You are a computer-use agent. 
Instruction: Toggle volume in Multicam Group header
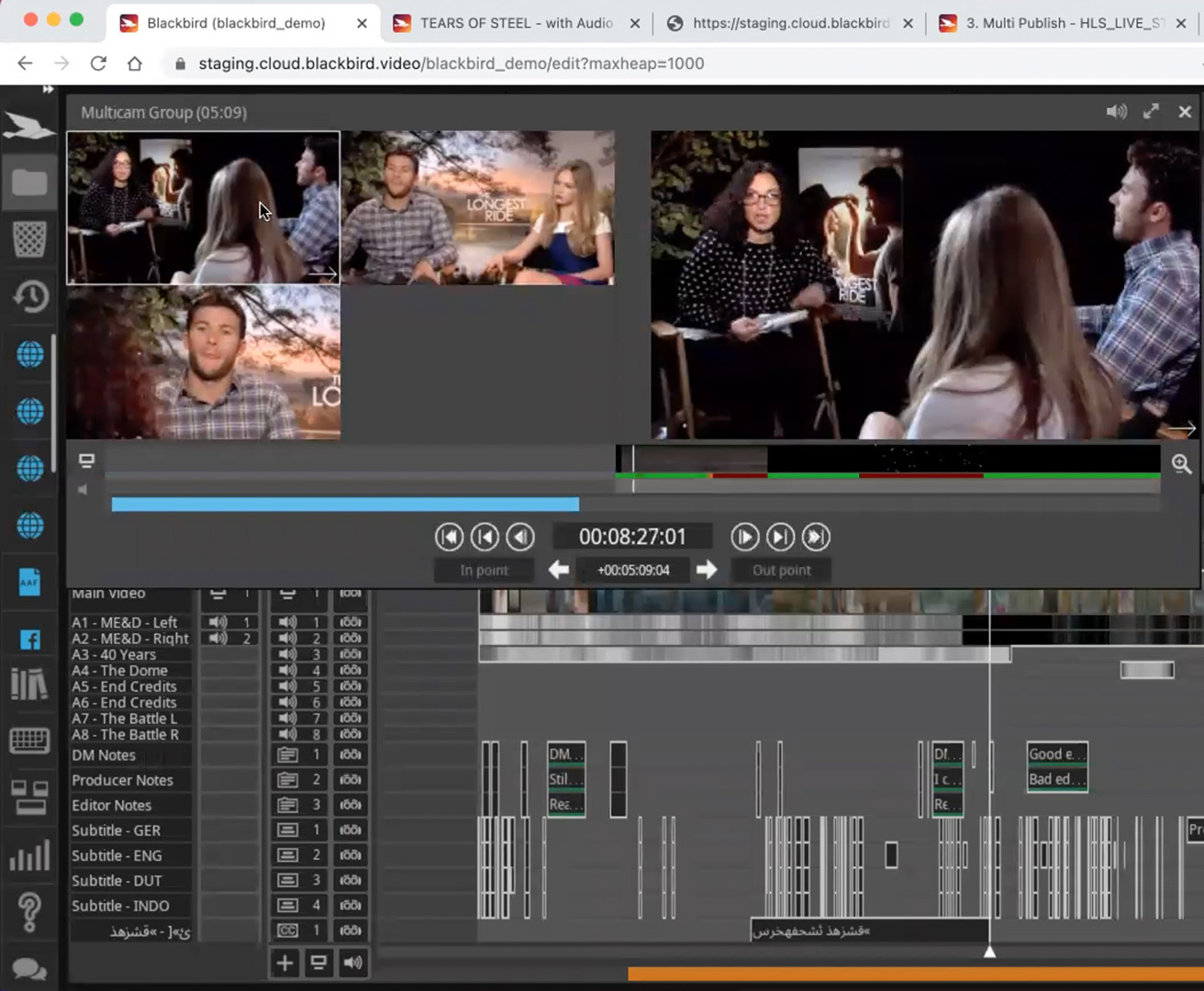[1116, 112]
